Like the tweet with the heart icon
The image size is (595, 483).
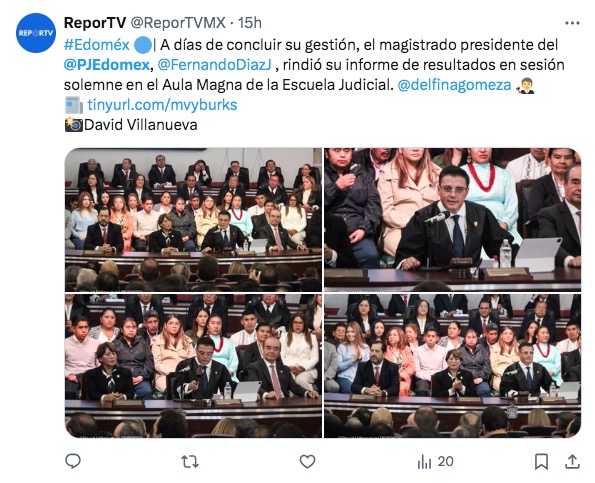pos(307,462)
